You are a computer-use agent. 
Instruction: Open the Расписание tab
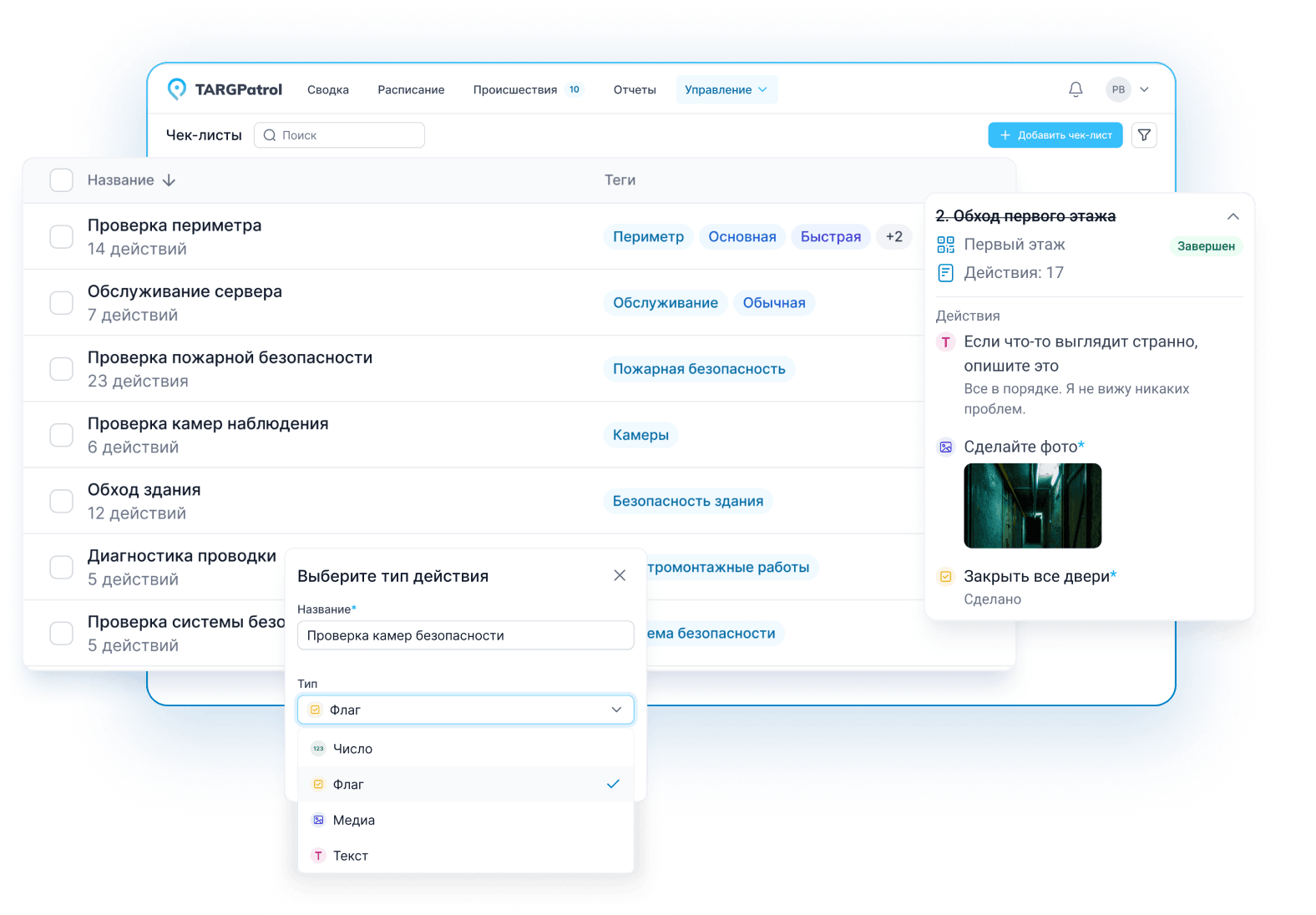point(411,90)
